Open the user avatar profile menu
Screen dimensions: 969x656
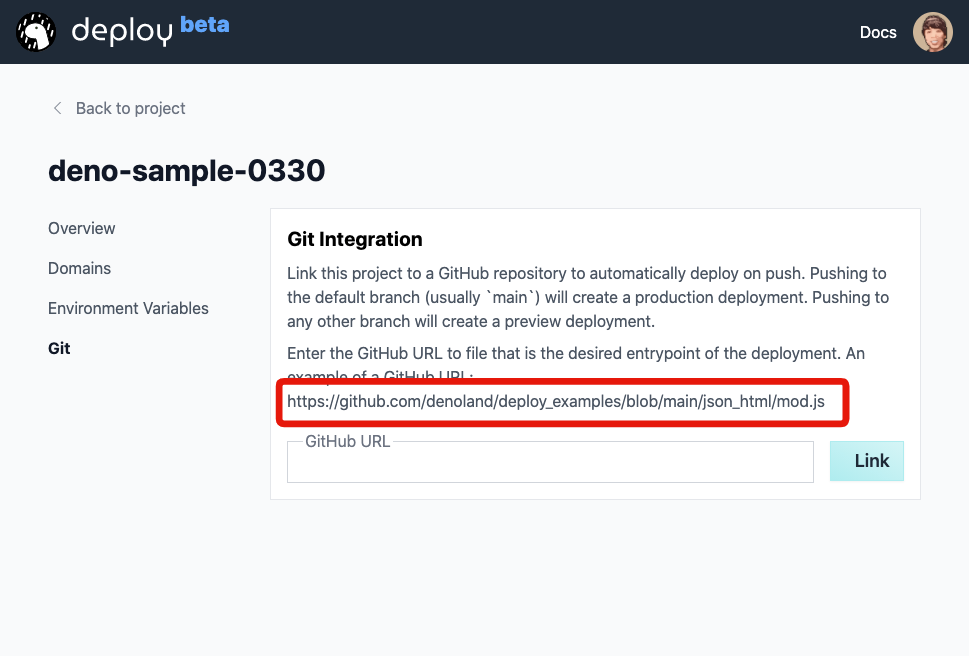933,32
